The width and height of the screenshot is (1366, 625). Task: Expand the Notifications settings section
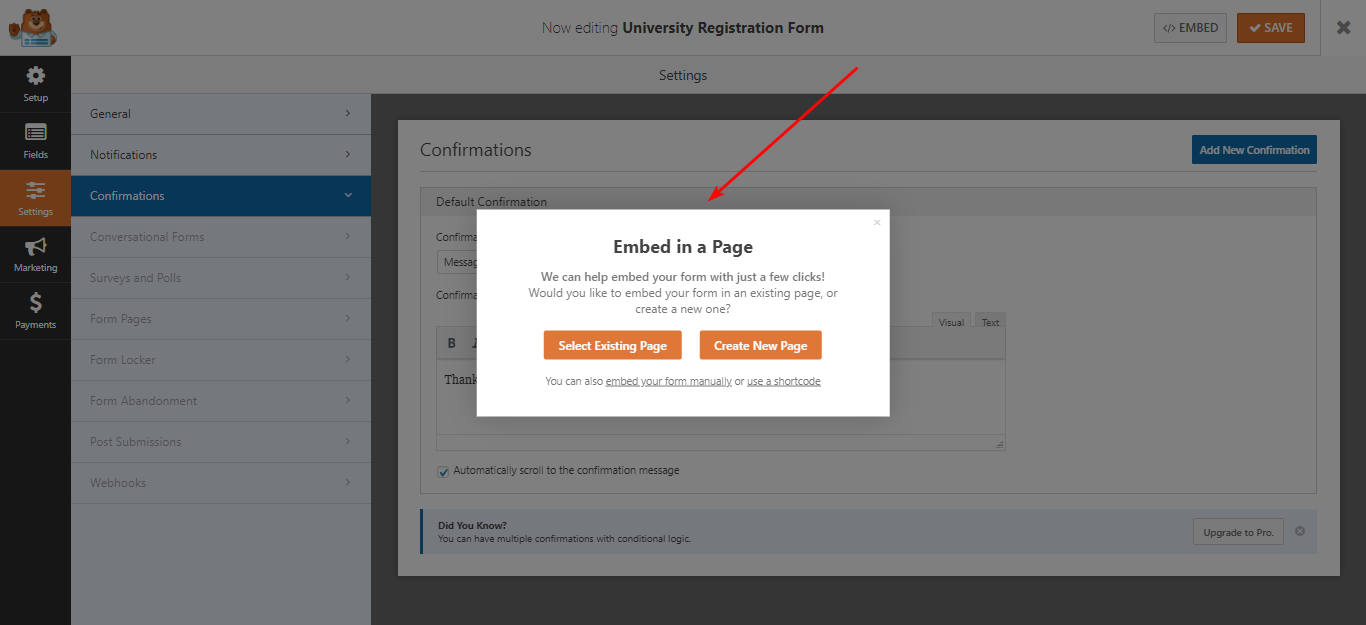pos(220,155)
